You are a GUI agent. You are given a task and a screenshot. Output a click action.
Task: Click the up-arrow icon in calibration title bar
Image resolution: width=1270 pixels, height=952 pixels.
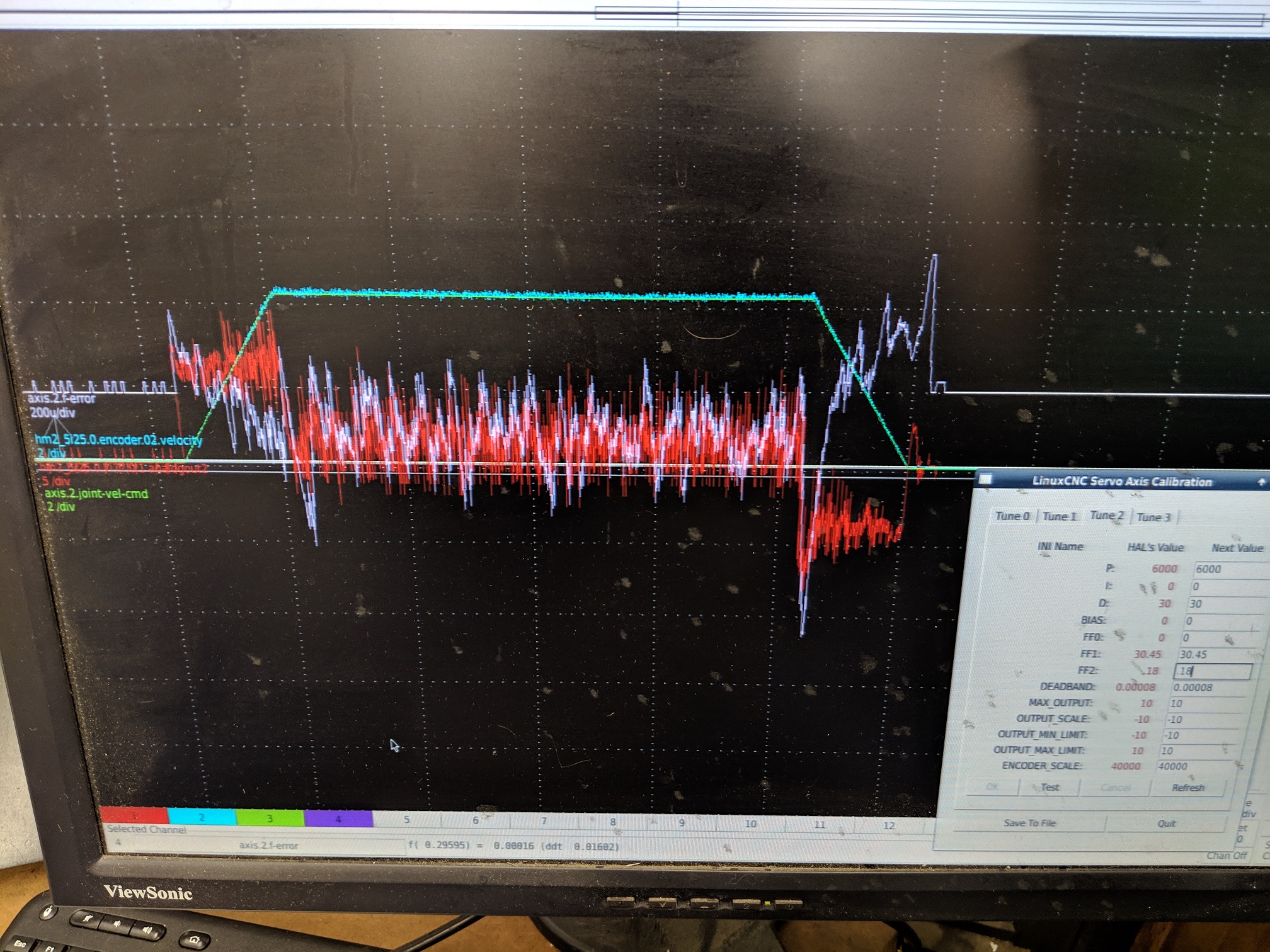[x=1261, y=482]
